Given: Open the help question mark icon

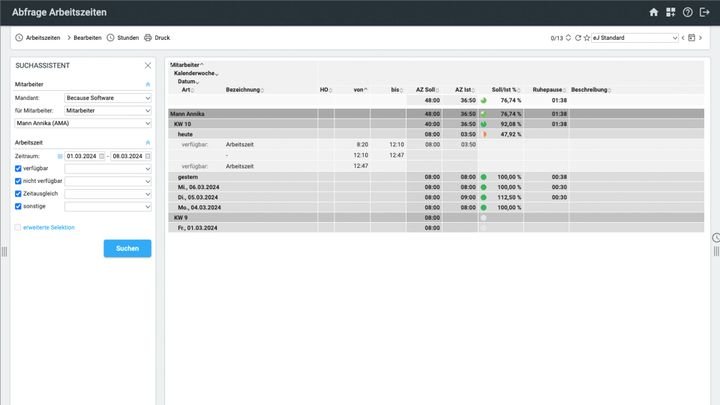Looking at the screenshot, I should pos(688,12).
